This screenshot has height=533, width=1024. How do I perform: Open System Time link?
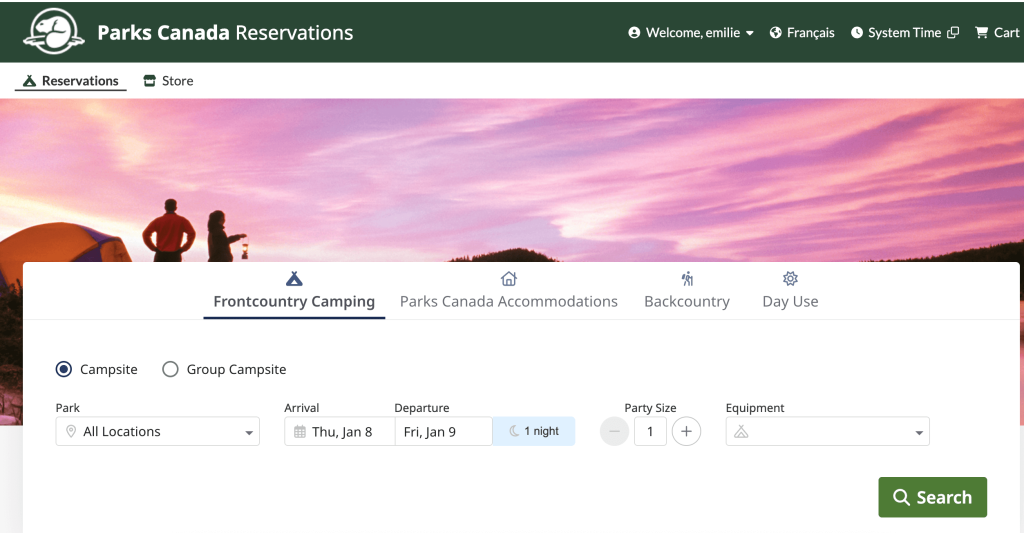click(904, 33)
